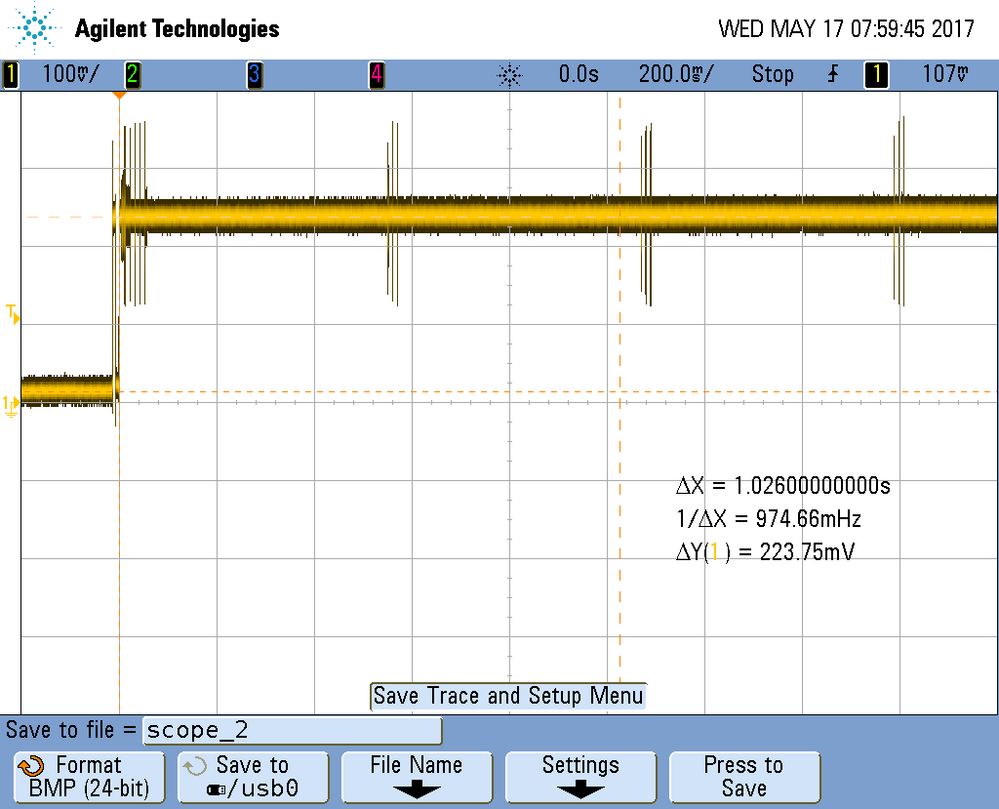Click the date and time stamp
The width and height of the screenshot is (999, 809).
coord(846,29)
